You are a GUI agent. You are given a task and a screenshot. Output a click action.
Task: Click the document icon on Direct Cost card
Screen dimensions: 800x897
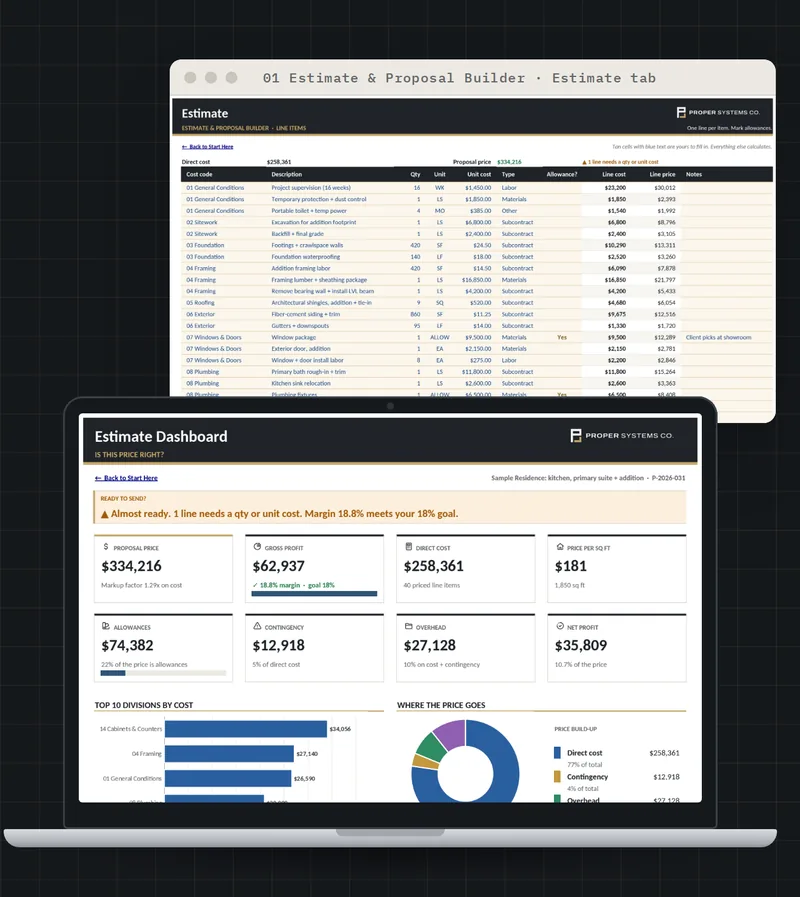tap(409, 547)
